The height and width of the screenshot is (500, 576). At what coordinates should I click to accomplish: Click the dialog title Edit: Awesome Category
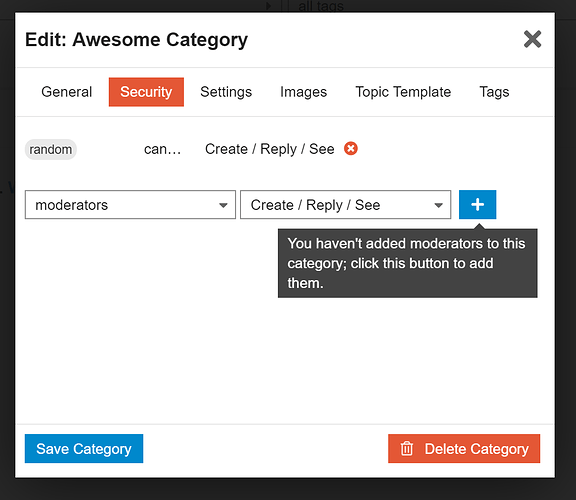(x=136, y=40)
